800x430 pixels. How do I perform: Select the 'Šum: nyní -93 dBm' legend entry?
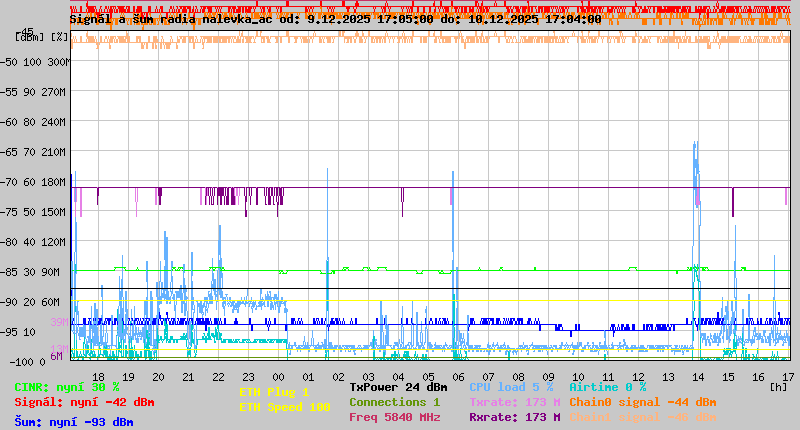[x=74, y=422]
